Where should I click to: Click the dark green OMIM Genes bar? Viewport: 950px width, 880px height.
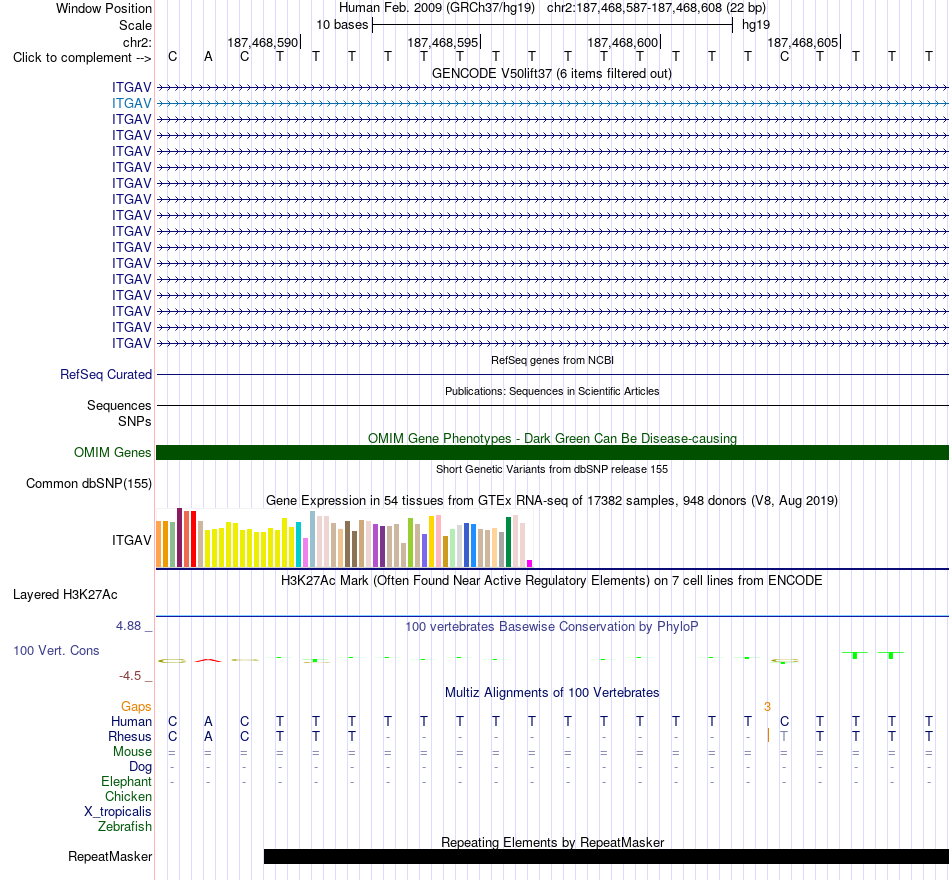[x=552, y=453]
